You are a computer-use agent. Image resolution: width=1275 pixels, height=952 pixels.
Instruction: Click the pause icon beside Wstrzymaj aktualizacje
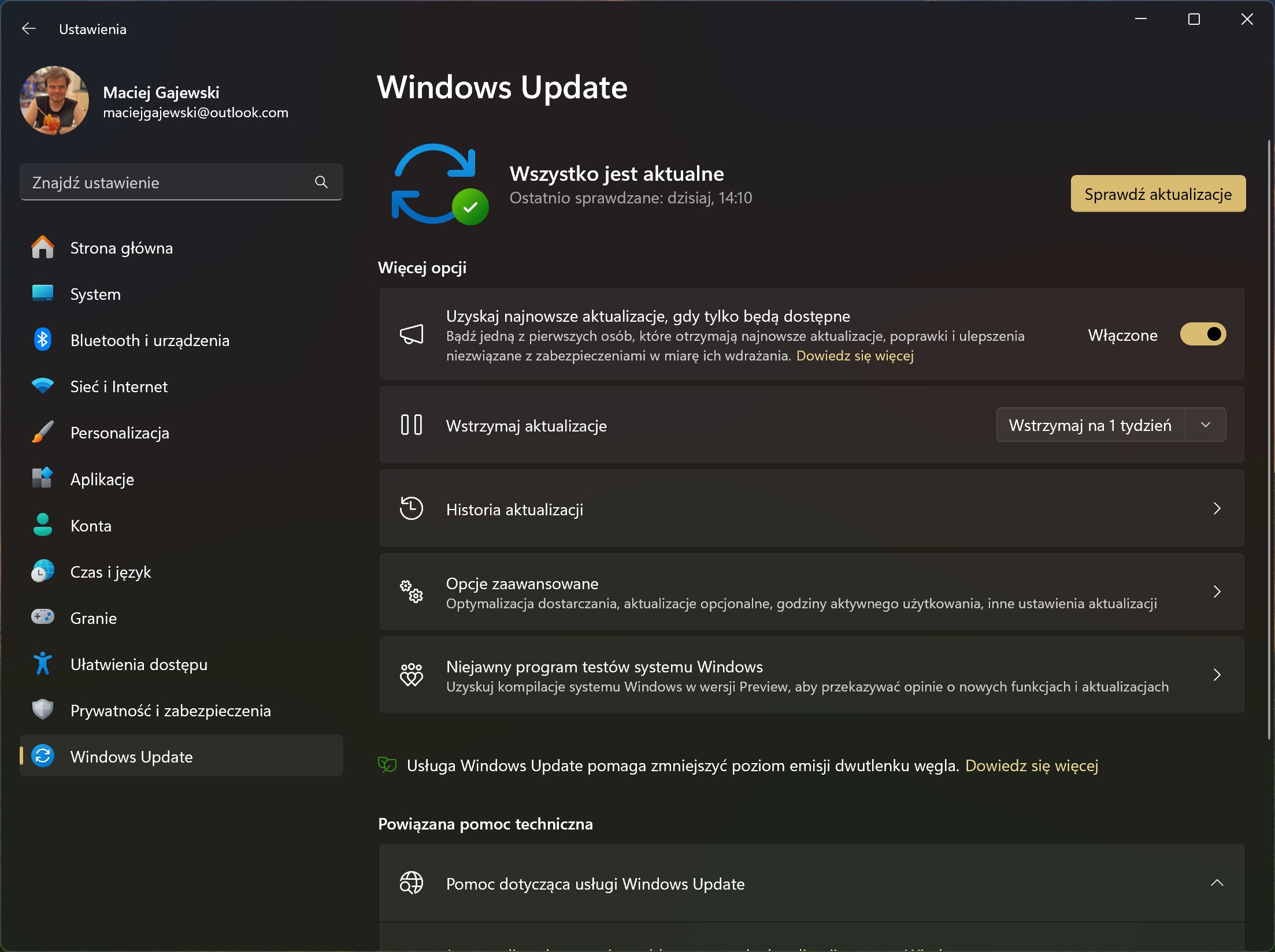click(x=412, y=425)
